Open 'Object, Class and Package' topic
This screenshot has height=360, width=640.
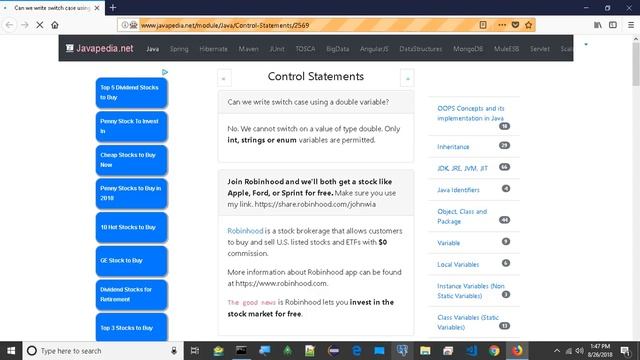pyautogui.click(x=462, y=216)
